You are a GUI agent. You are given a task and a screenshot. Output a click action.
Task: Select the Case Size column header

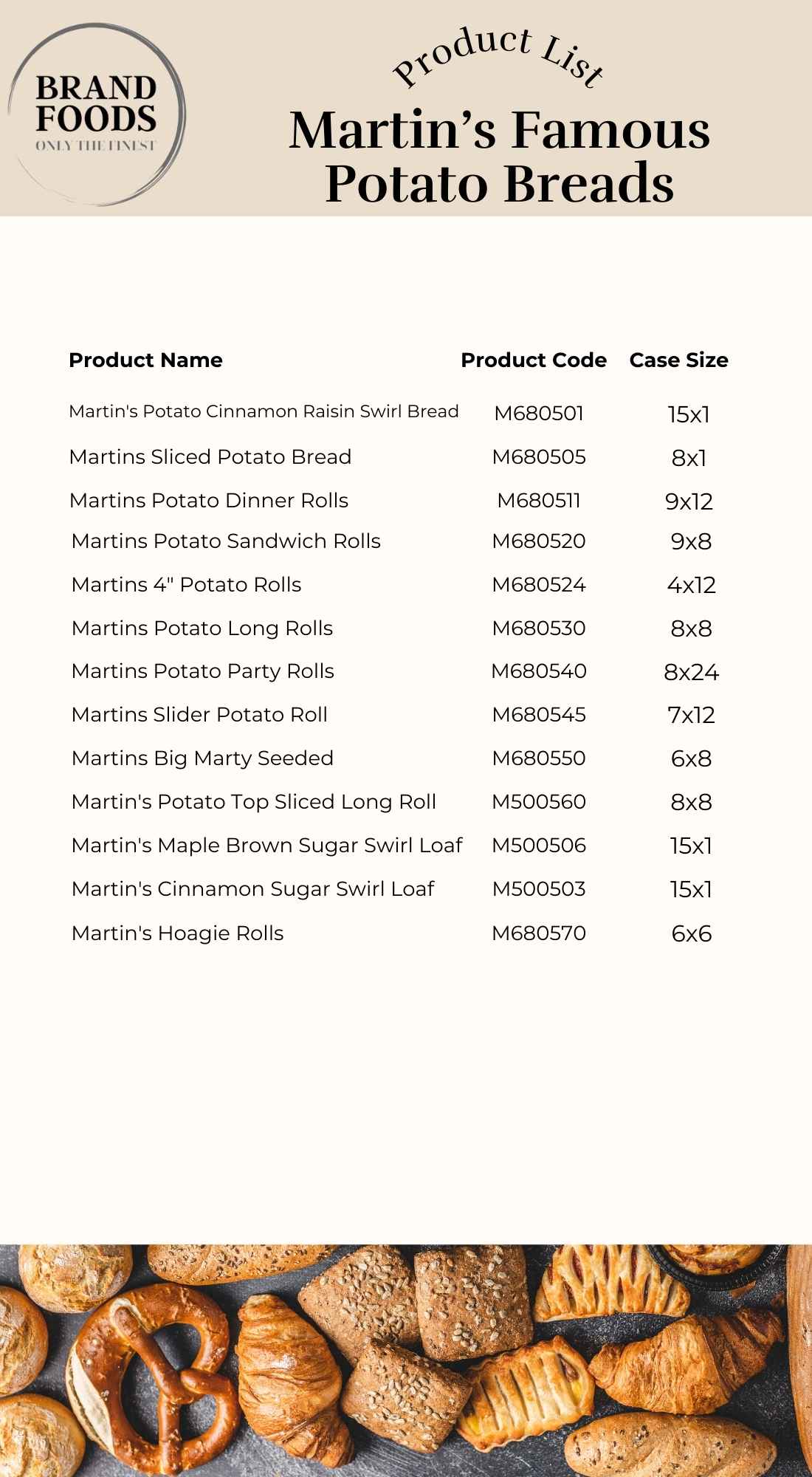click(x=678, y=360)
